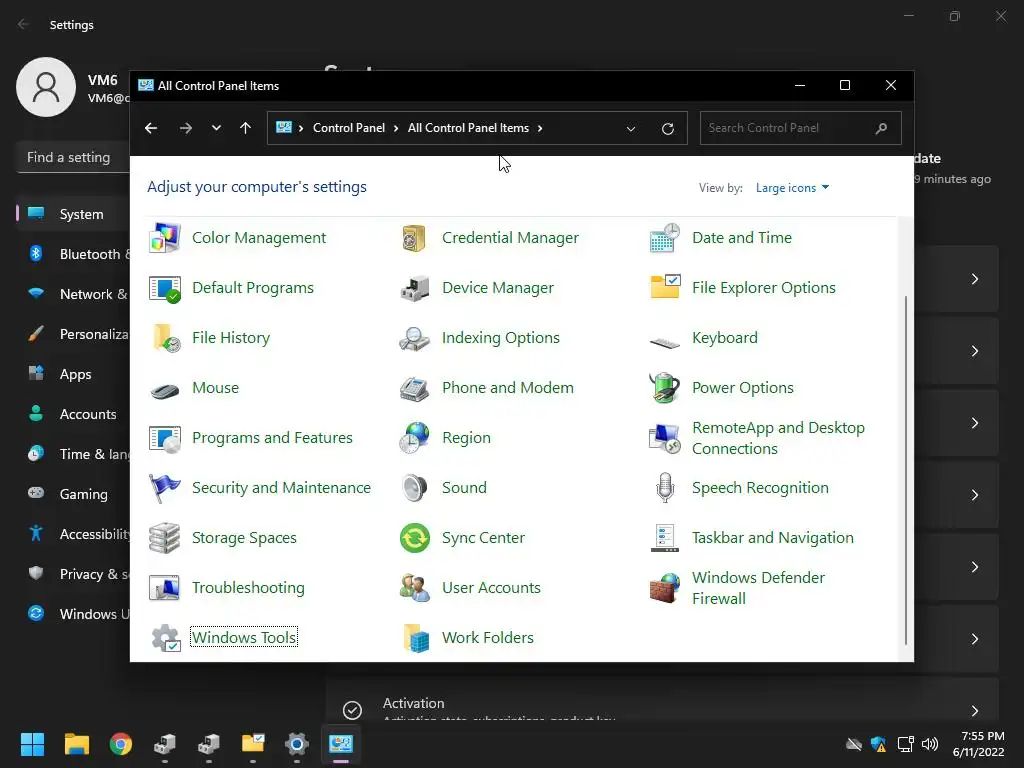
Task: Click the Windows Tools text link
Action: pos(244,637)
